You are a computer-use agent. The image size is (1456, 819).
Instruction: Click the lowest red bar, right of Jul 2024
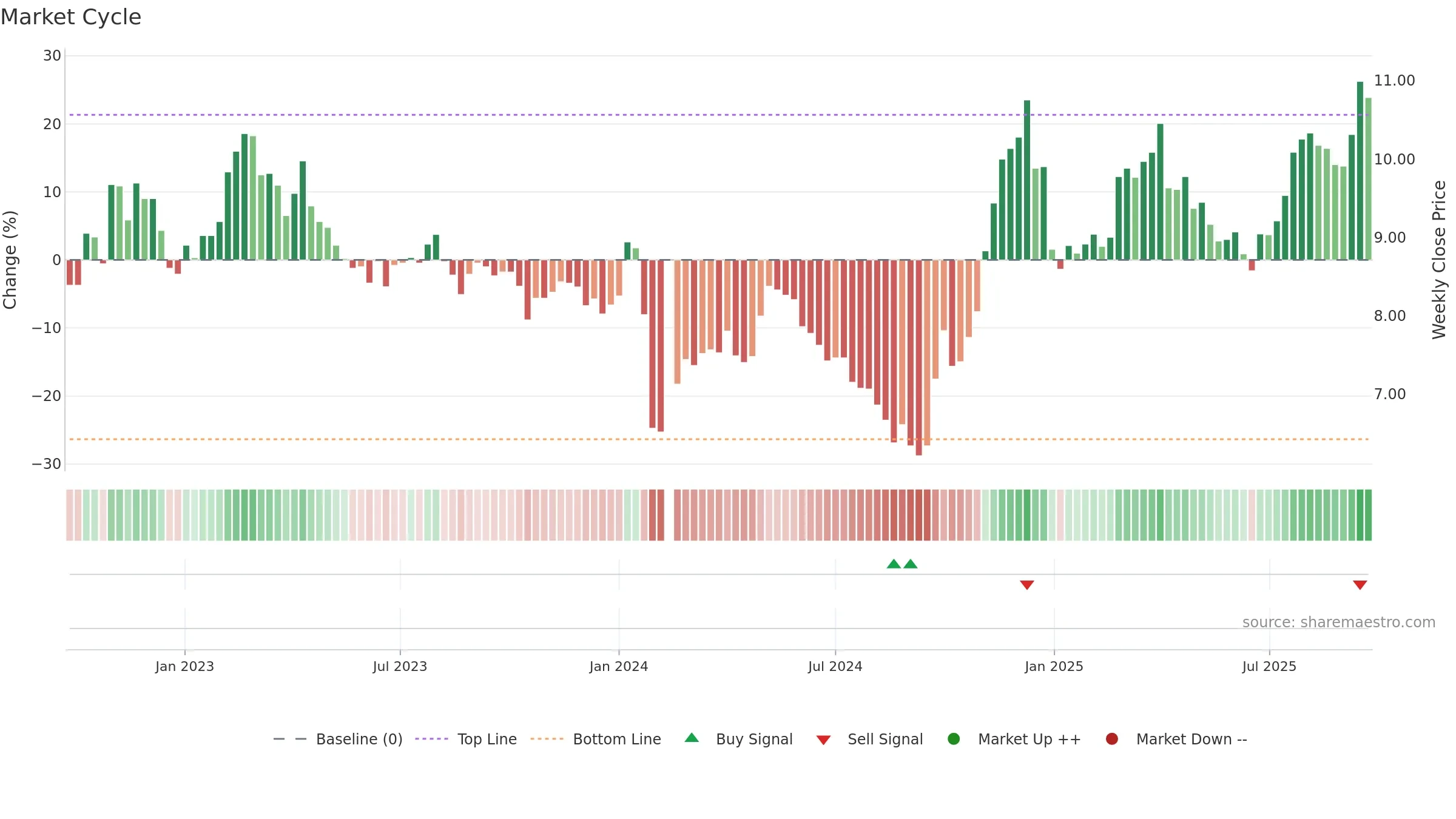coord(918,358)
